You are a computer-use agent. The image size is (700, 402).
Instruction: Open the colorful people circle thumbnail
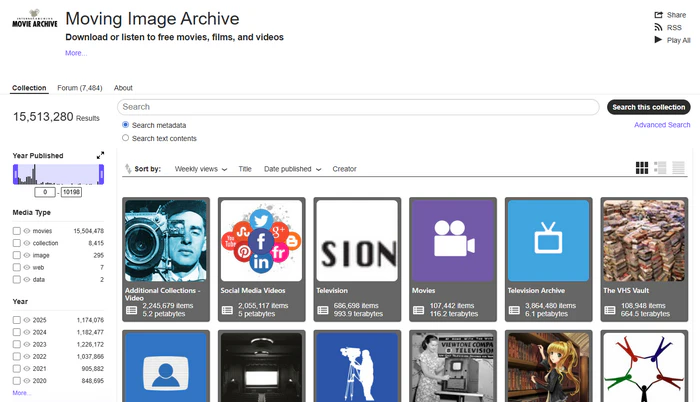pos(644,367)
